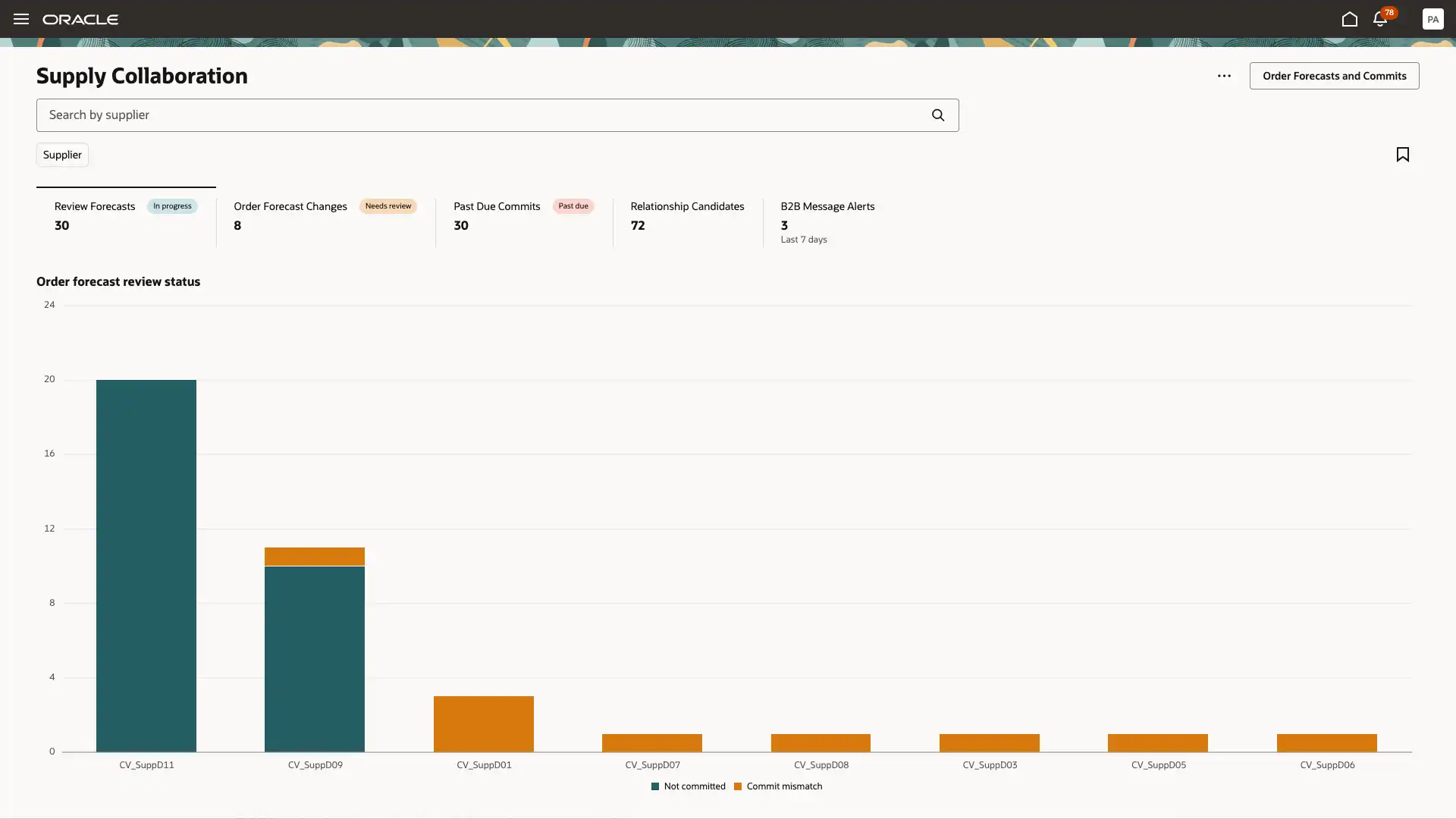Screen dimensions: 1456x819
Task: Toggle the Not committed legend swatch
Action: click(x=655, y=786)
